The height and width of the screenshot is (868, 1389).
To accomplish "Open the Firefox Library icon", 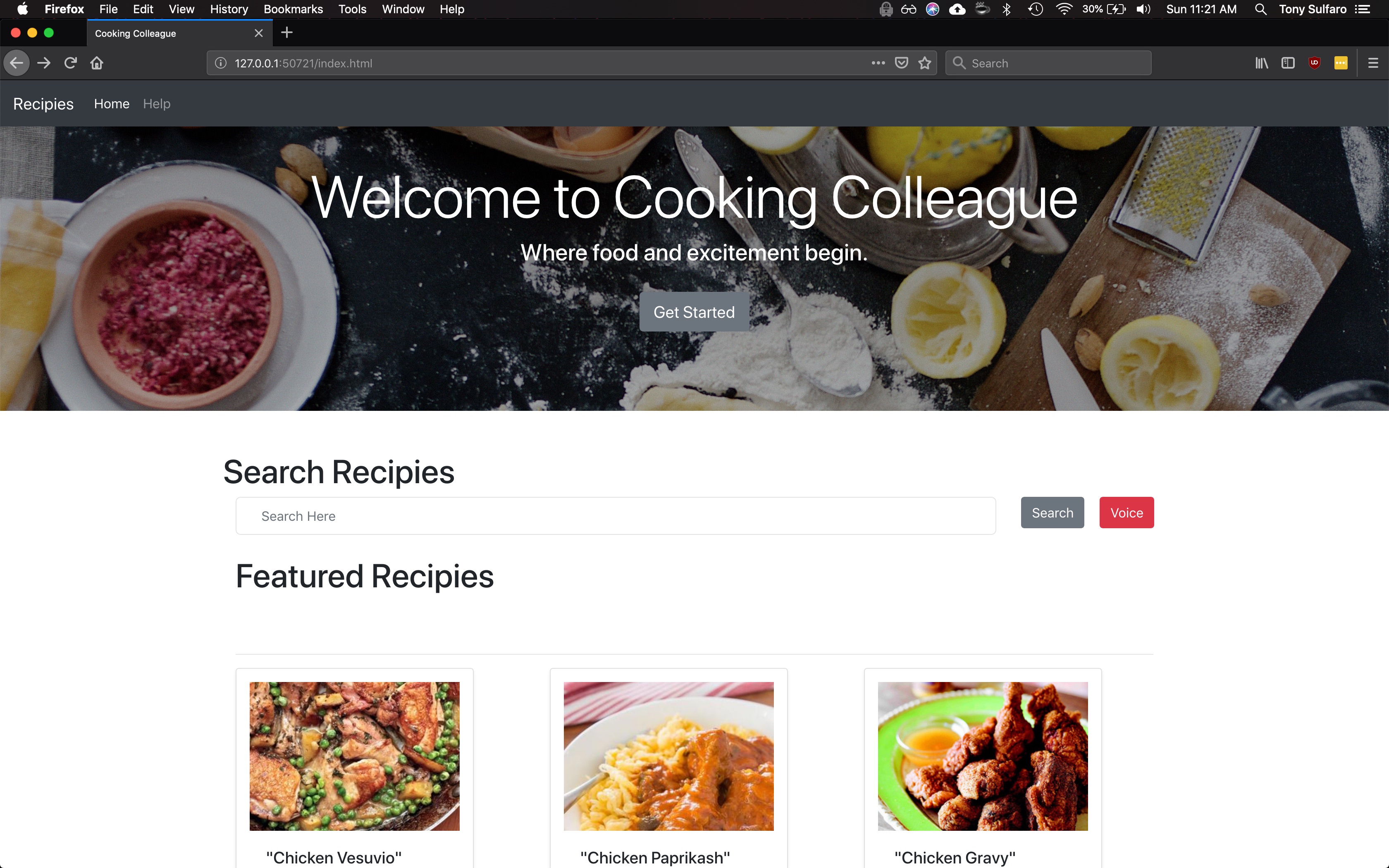I will point(1261,63).
